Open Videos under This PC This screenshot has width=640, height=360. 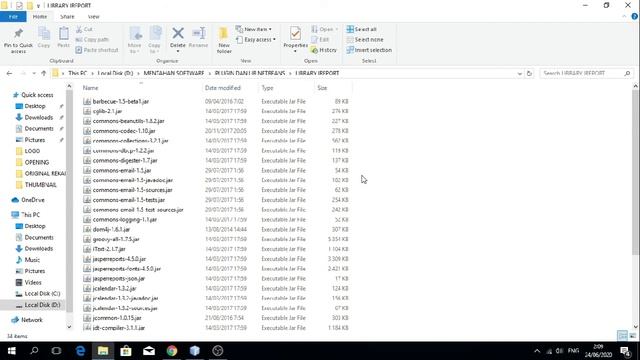point(28,282)
